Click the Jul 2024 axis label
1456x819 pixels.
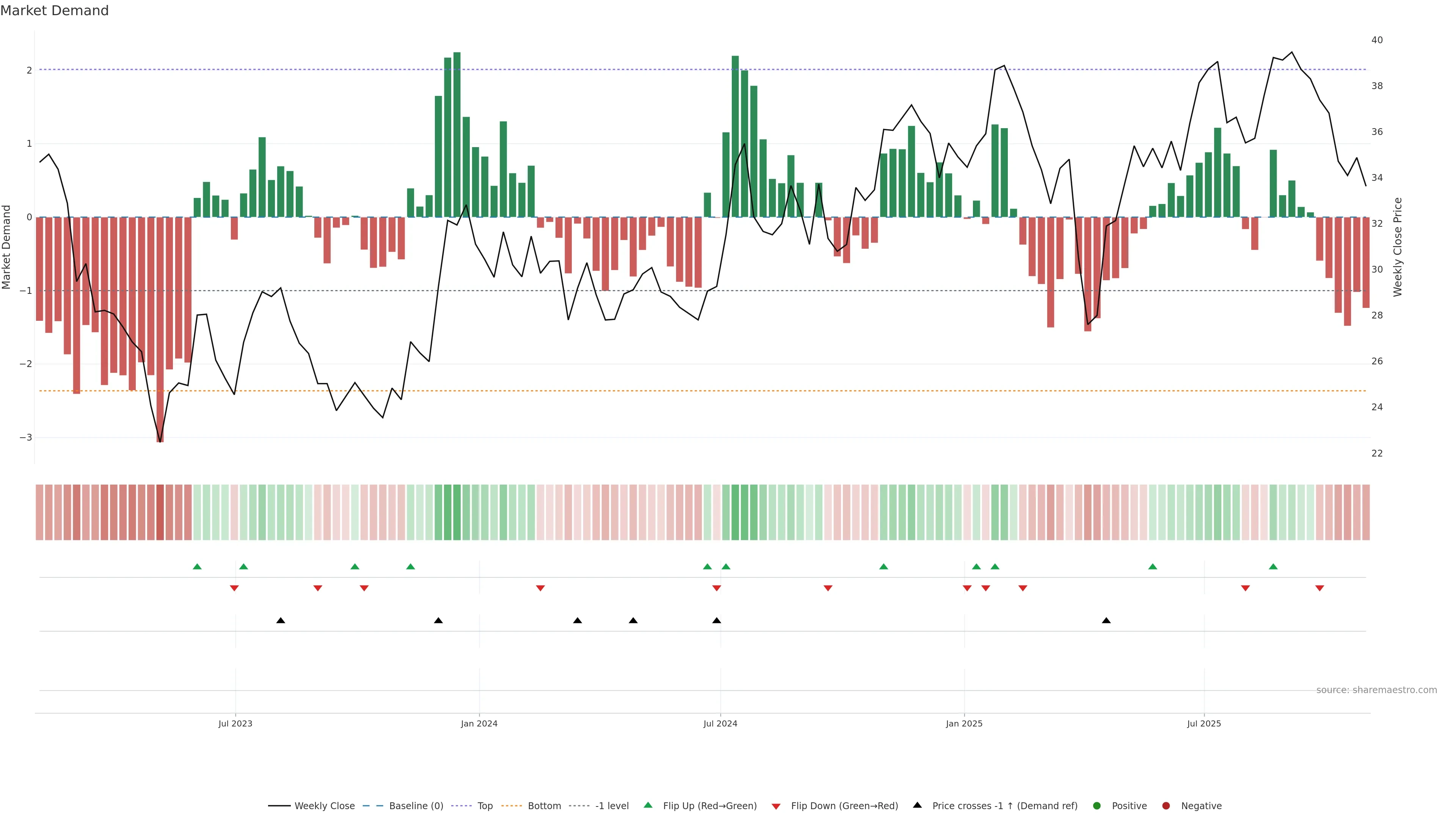(720, 723)
